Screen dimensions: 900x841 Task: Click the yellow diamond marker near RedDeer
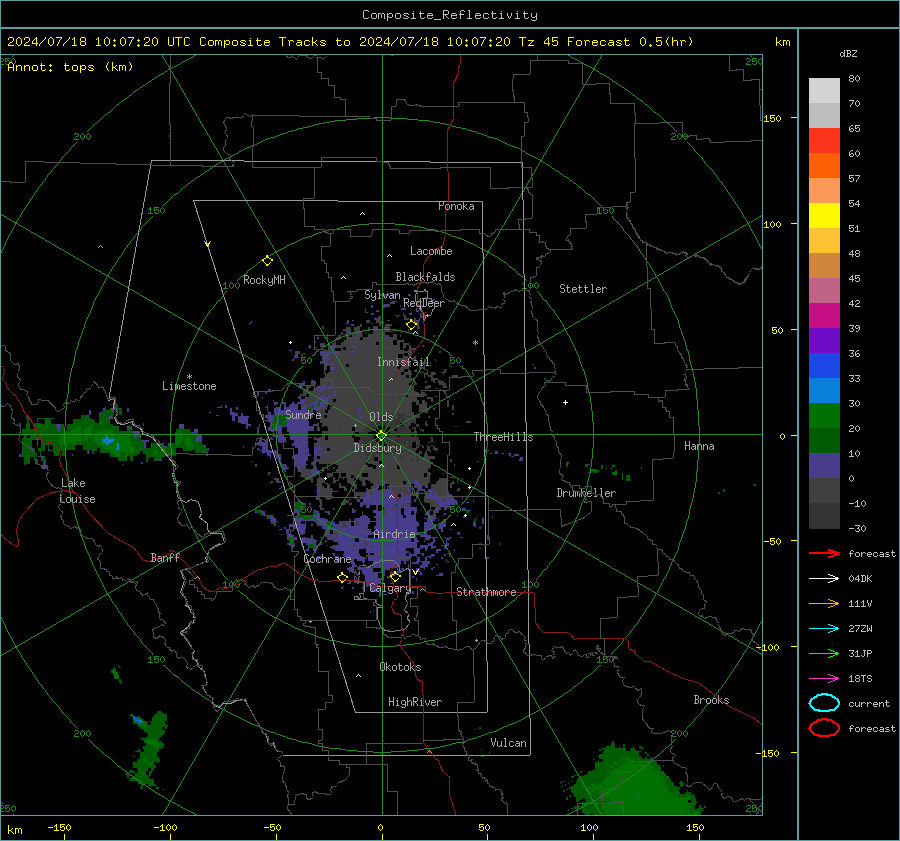click(x=411, y=325)
